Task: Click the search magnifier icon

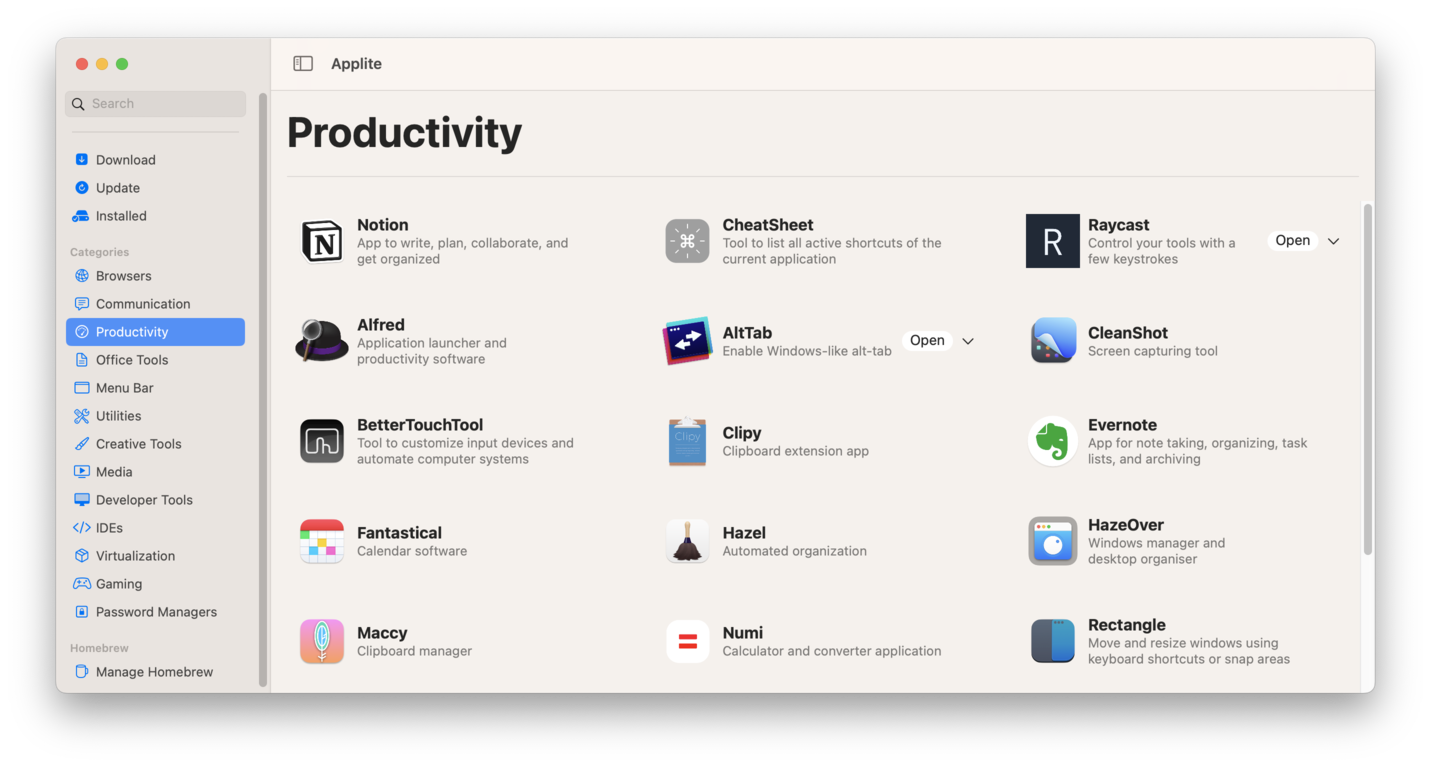Action: coord(78,103)
